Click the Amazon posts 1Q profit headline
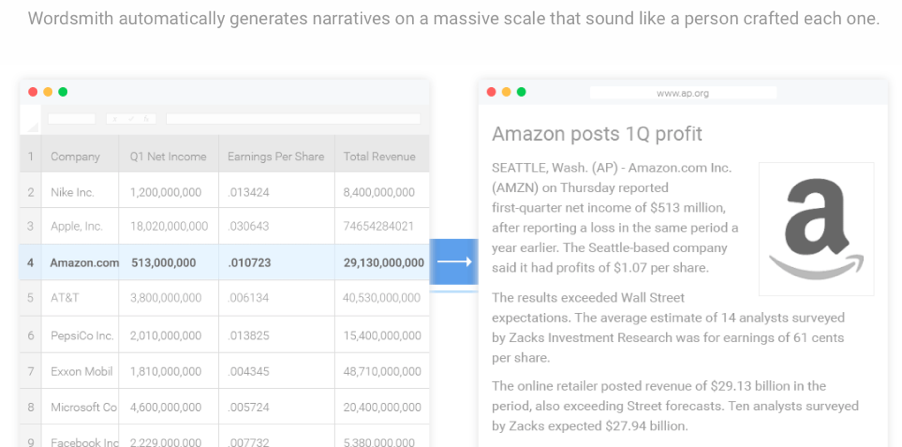The image size is (902, 447). 597,134
